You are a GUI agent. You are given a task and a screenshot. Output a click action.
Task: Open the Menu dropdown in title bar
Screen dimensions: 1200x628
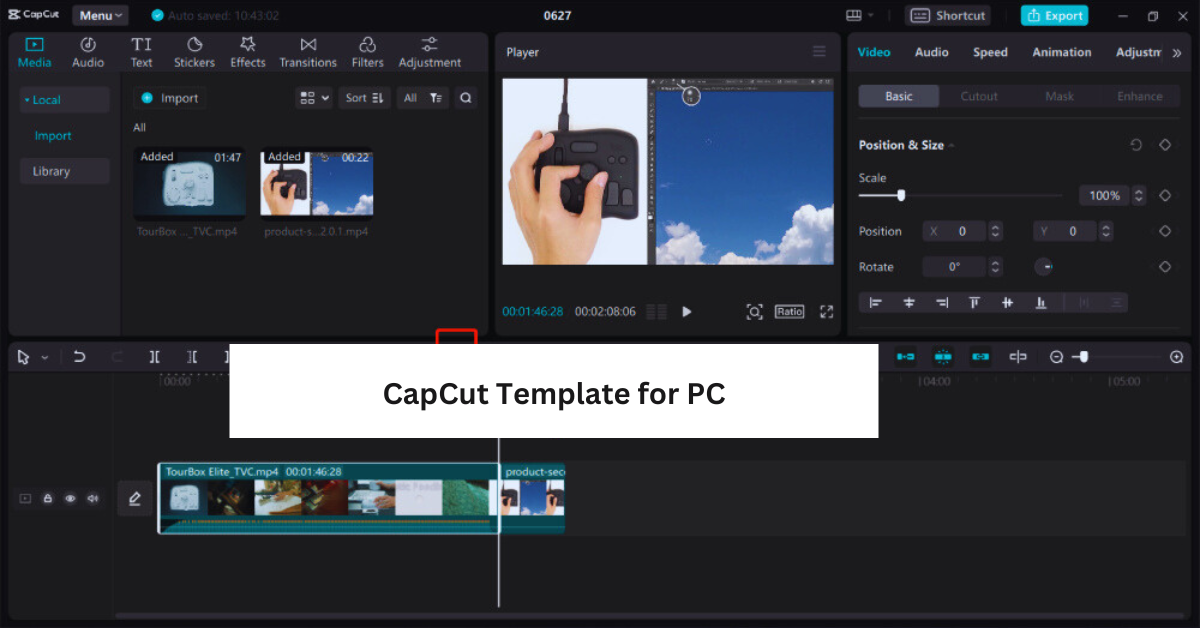(101, 15)
